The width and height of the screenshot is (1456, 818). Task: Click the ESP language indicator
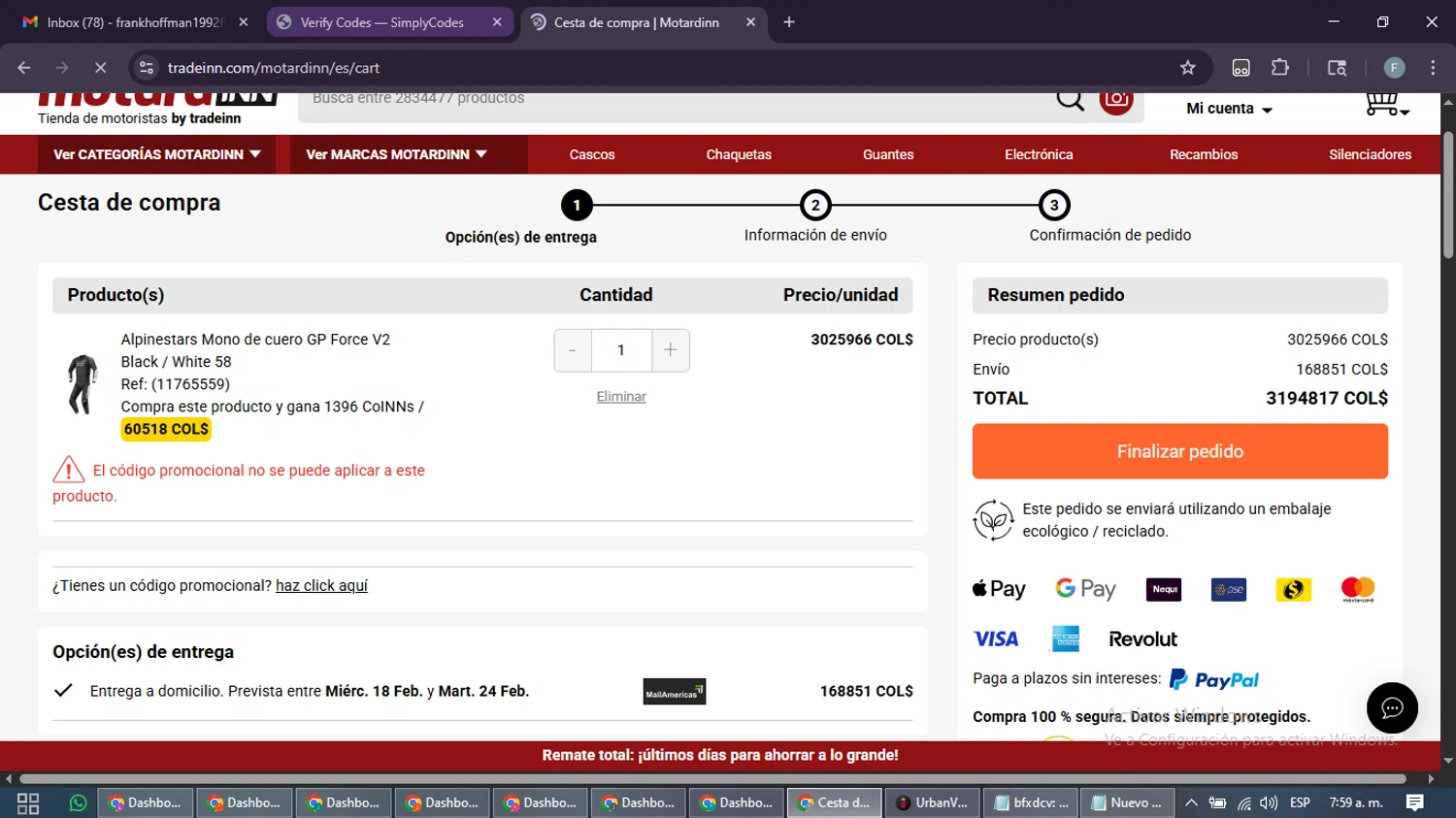point(1300,802)
